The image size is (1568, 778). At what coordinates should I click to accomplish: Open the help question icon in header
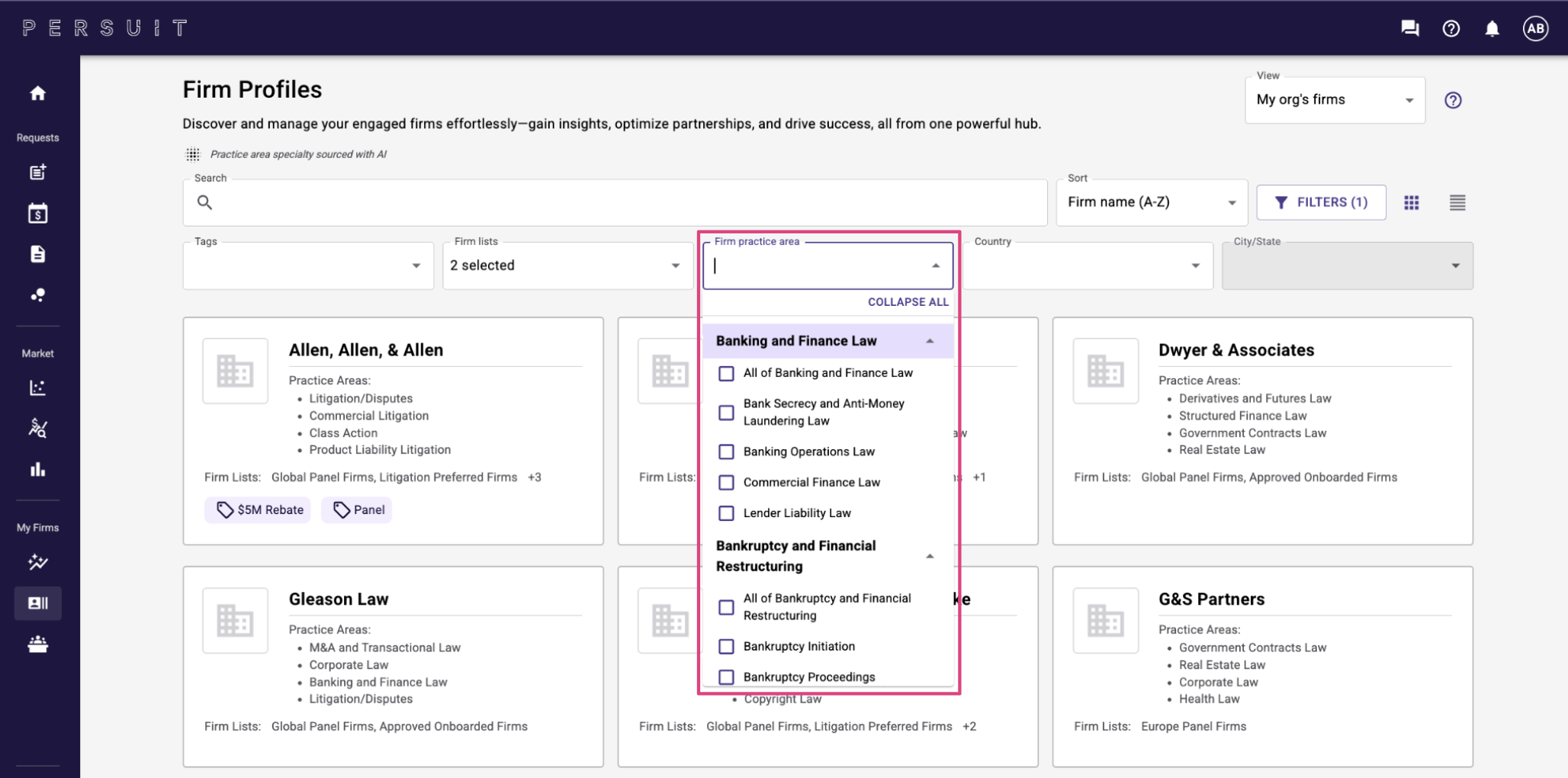click(x=1451, y=28)
